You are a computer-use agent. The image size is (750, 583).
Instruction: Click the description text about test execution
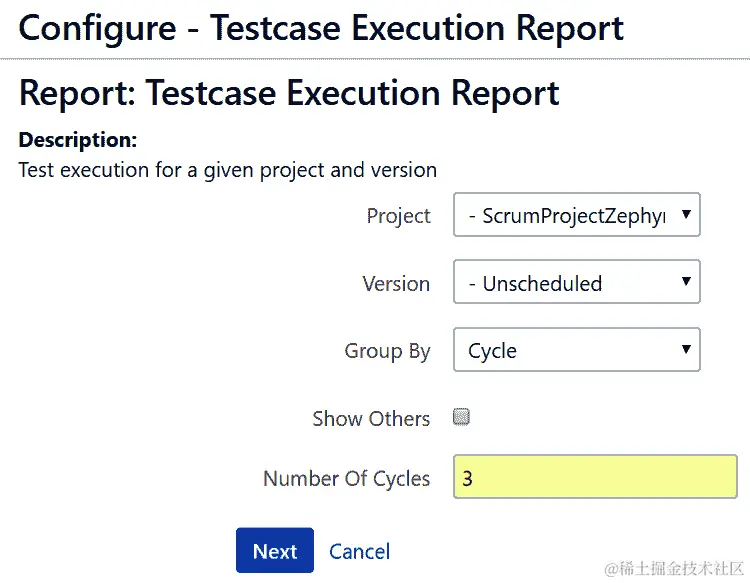coord(227,169)
